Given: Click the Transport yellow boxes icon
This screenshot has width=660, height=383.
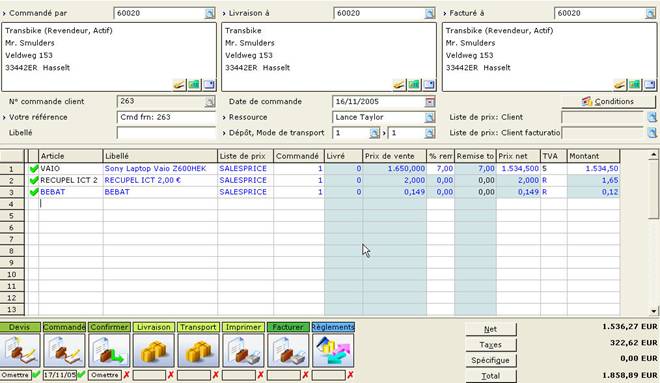Looking at the screenshot, I should pos(198,351).
